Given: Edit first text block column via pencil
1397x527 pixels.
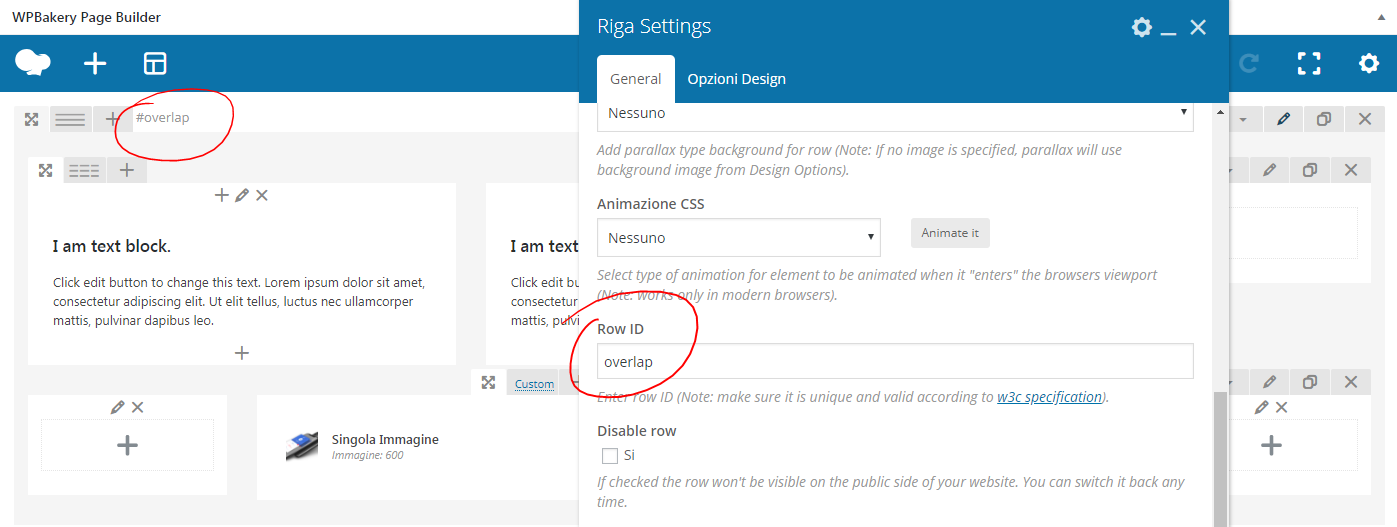Looking at the screenshot, I should 242,195.
